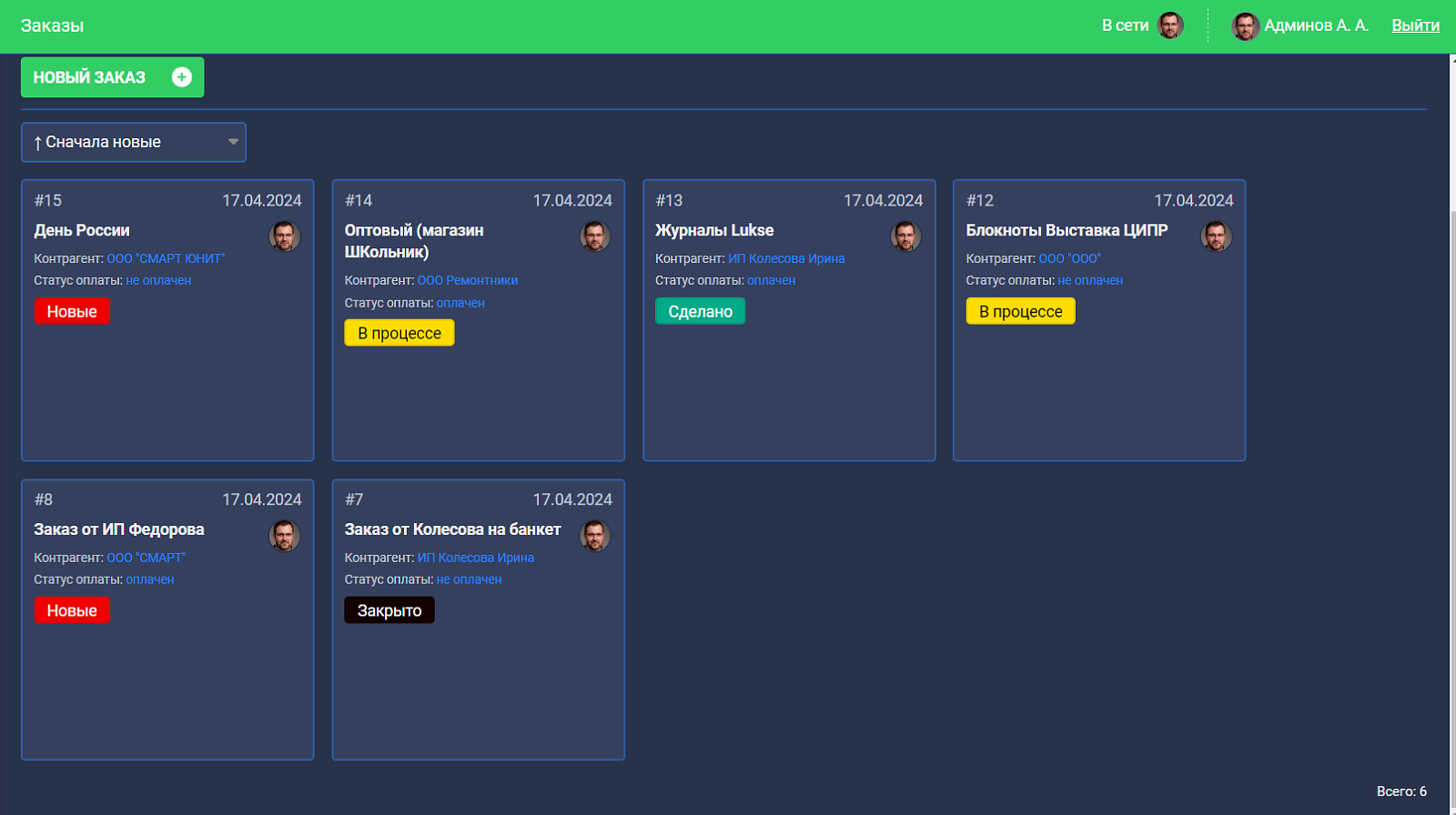The image size is (1456, 815).
Task: Click red "Новые" status on order #15
Action: [x=72, y=311]
